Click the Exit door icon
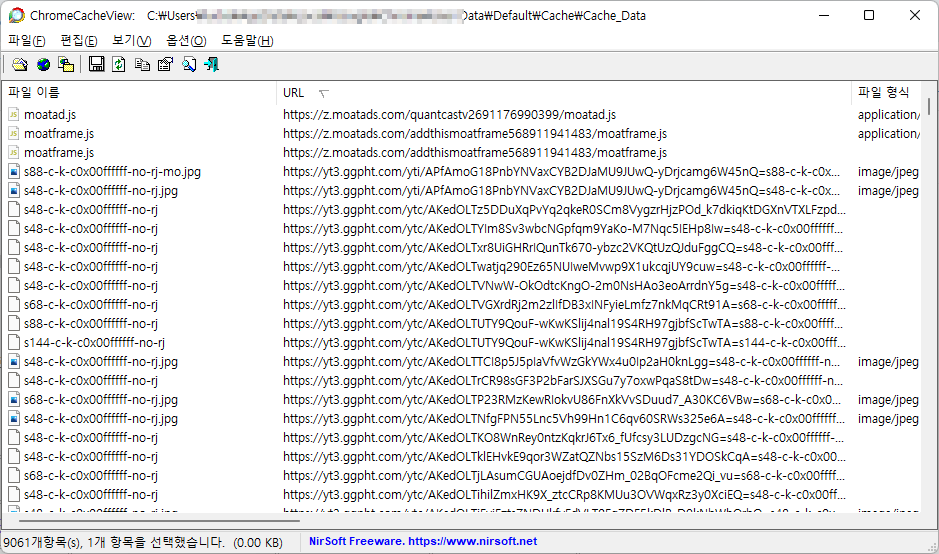939x554 pixels. (x=211, y=64)
